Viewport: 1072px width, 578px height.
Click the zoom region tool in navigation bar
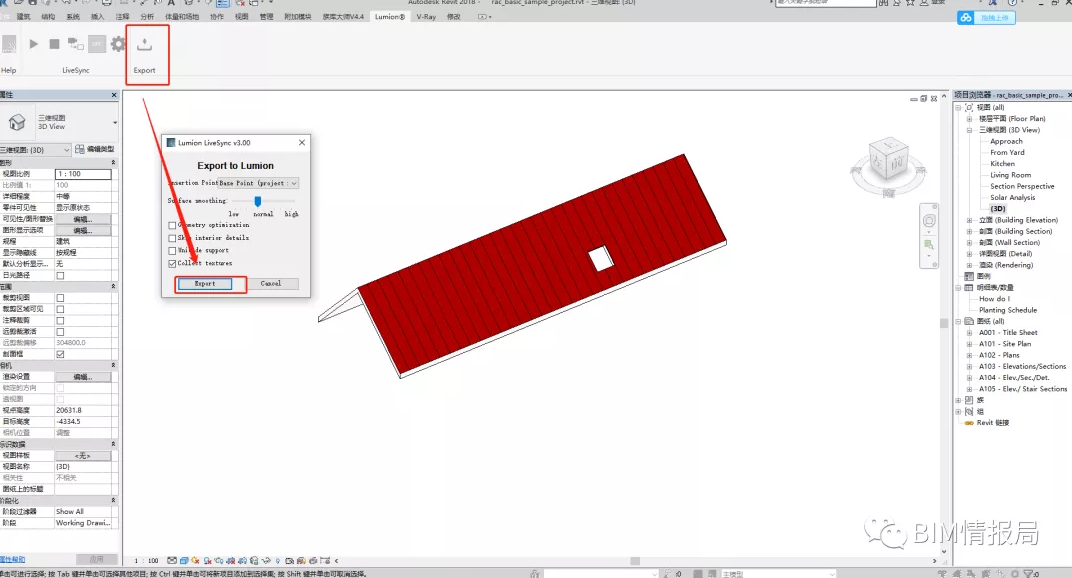tap(929, 245)
